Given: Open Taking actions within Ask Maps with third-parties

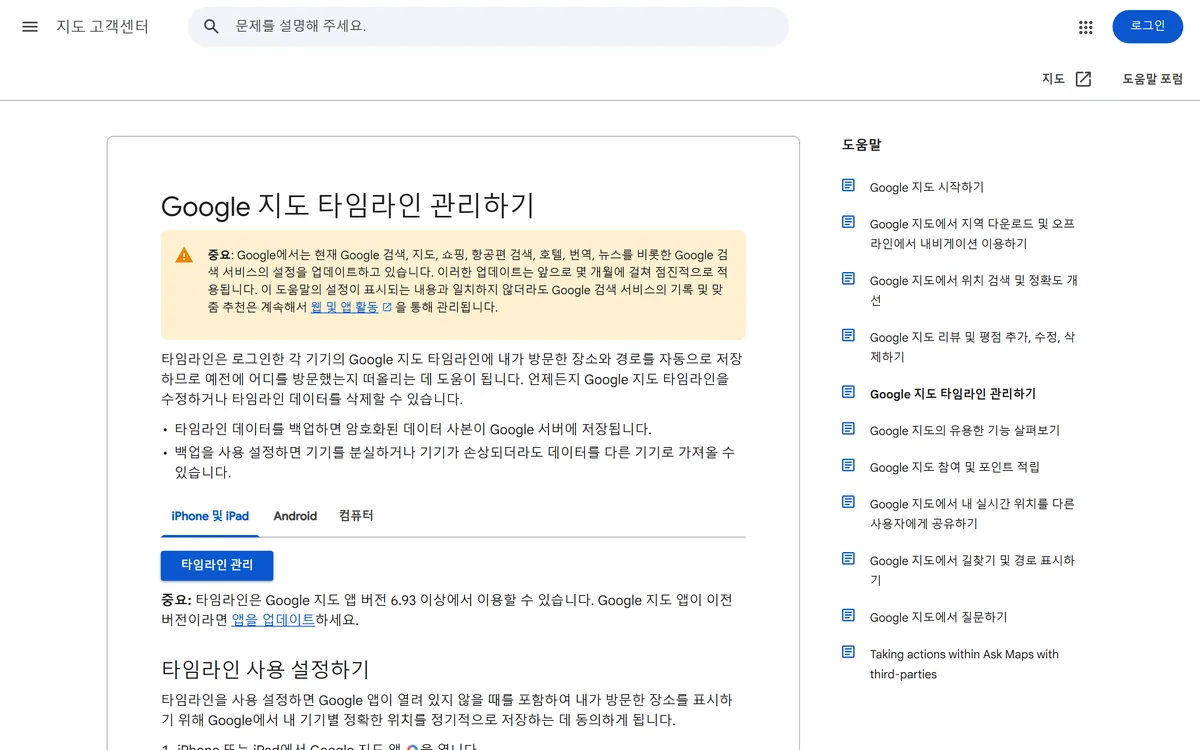Looking at the screenshot, I should point(964,664).
